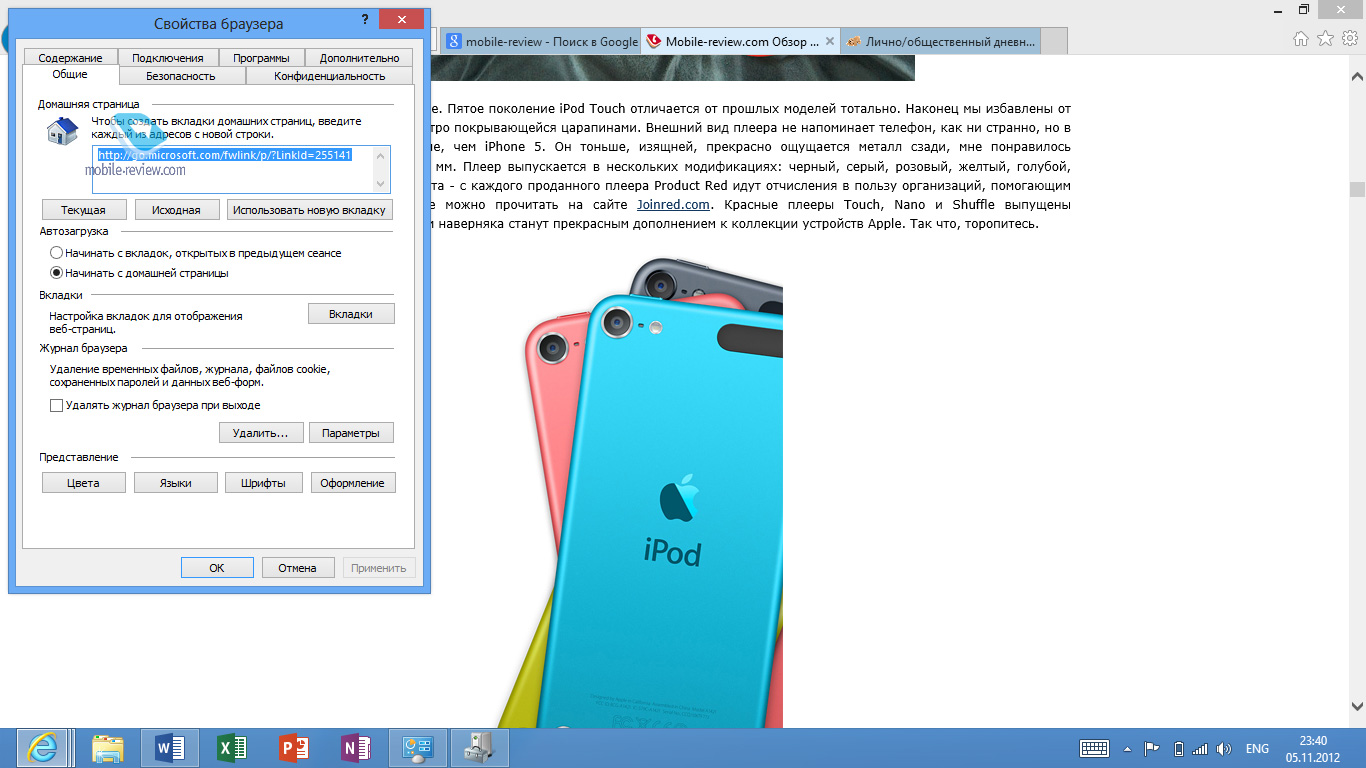Open 'Mobile-review.com Обзор' browser tab
The image size is (1366, 768).
coord(740,41)
